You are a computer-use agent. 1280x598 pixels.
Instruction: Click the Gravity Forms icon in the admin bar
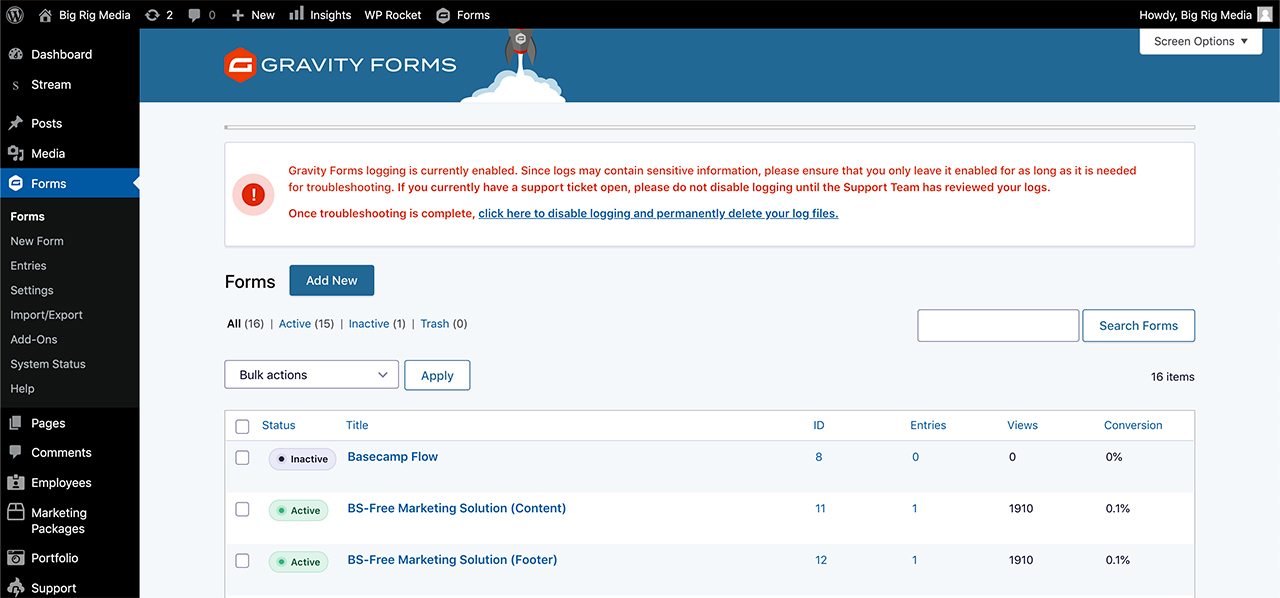[443, 15]
